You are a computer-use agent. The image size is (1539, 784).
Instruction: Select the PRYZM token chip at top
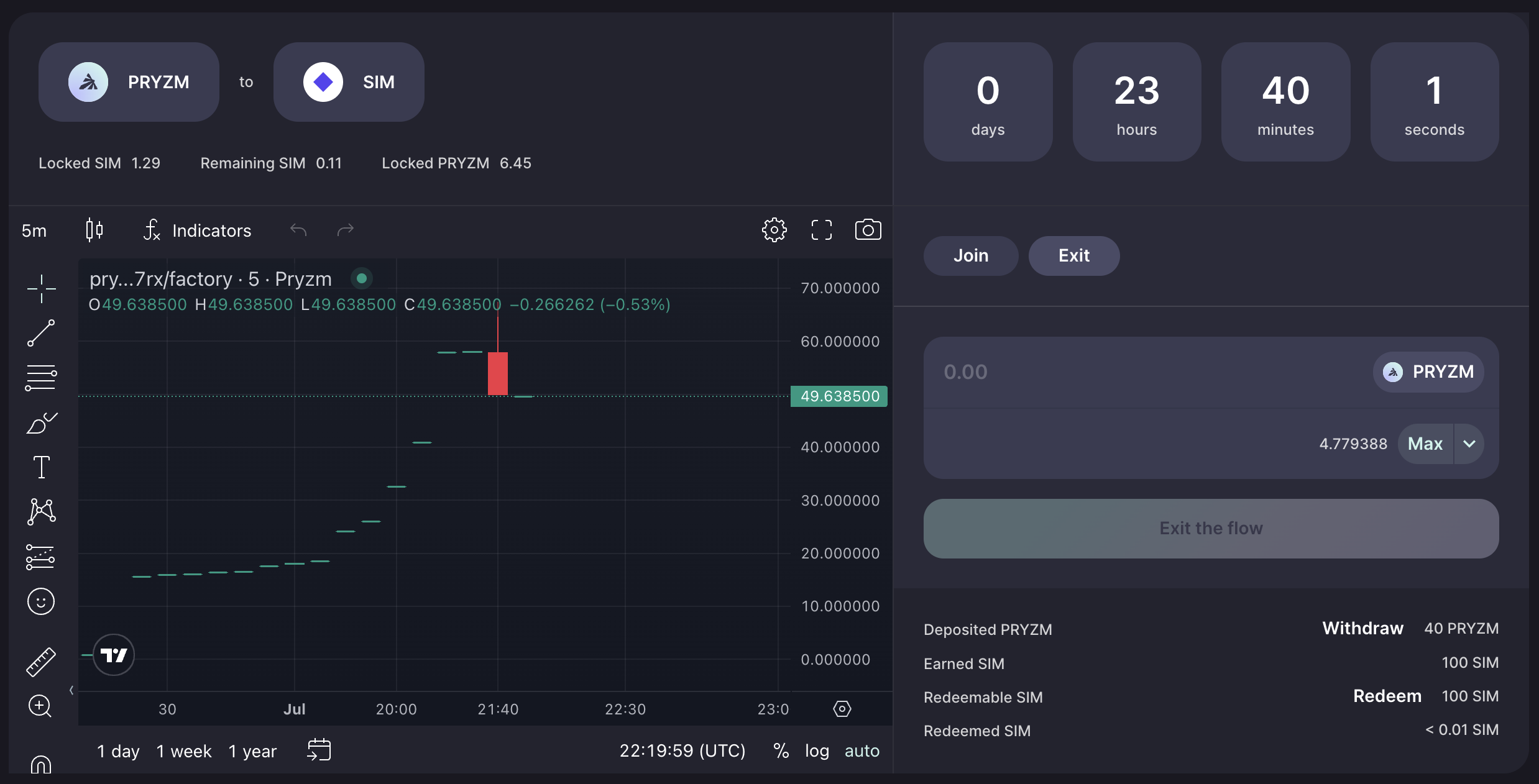(129, 82)
